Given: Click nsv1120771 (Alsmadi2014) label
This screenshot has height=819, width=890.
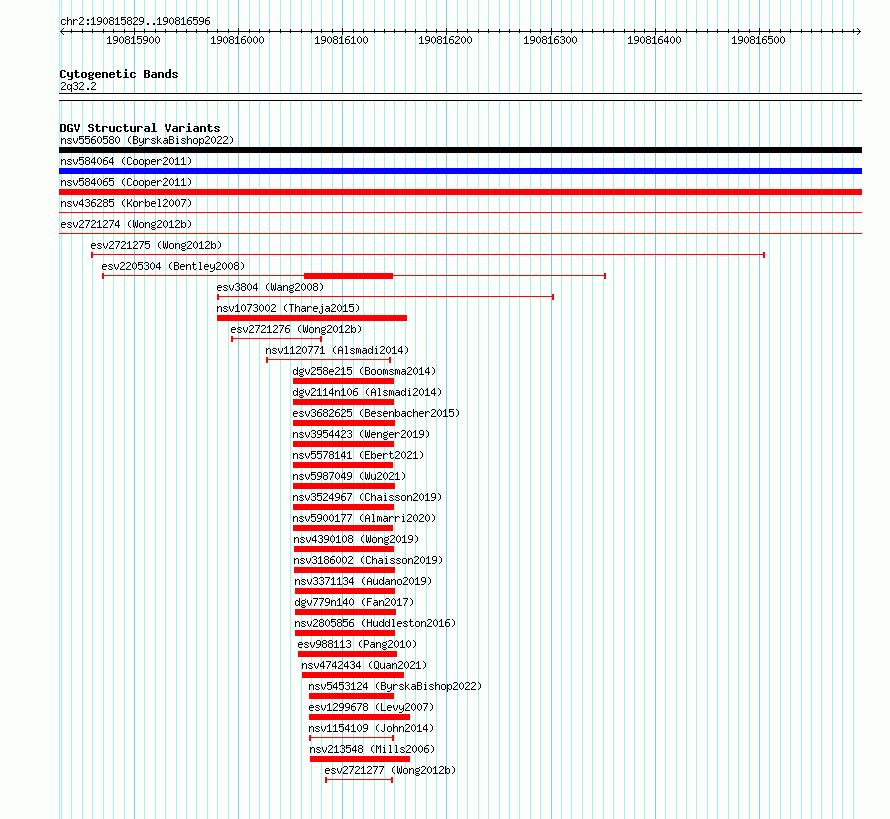Looking at the screenshot, I should coord(337,350).
